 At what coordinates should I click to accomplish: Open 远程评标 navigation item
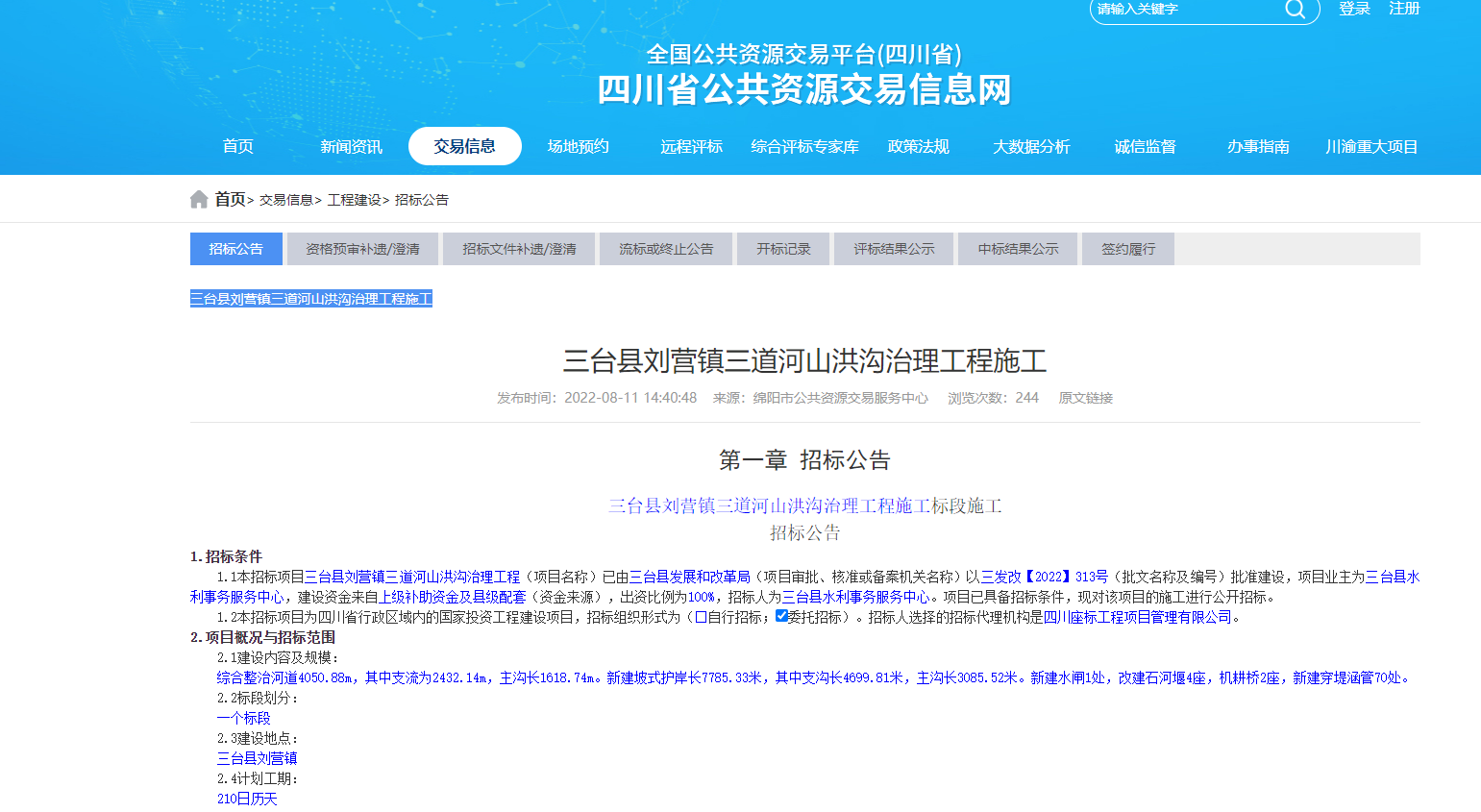692,146
